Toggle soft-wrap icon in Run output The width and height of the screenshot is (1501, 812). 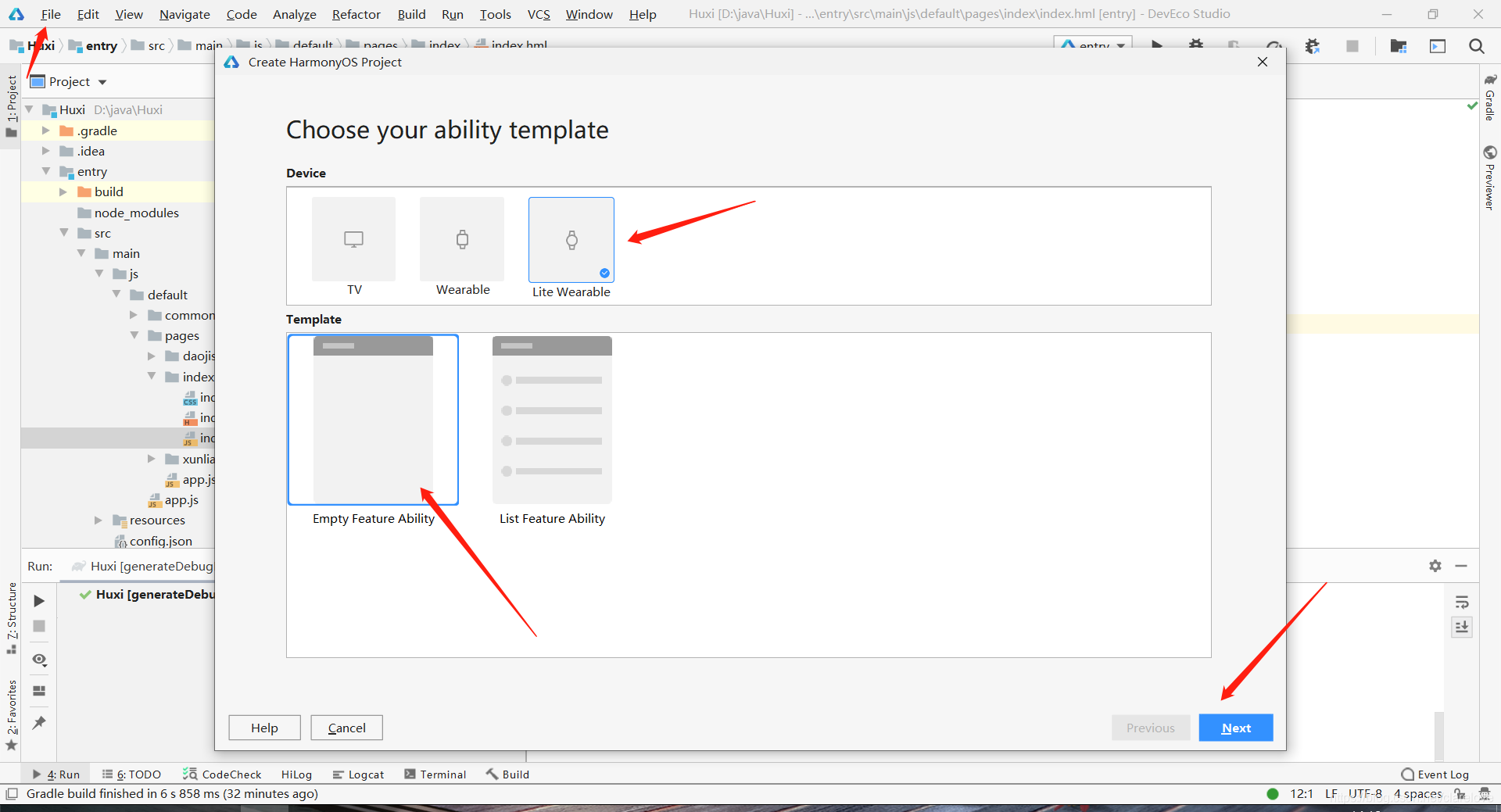[x=1462, y=602]
